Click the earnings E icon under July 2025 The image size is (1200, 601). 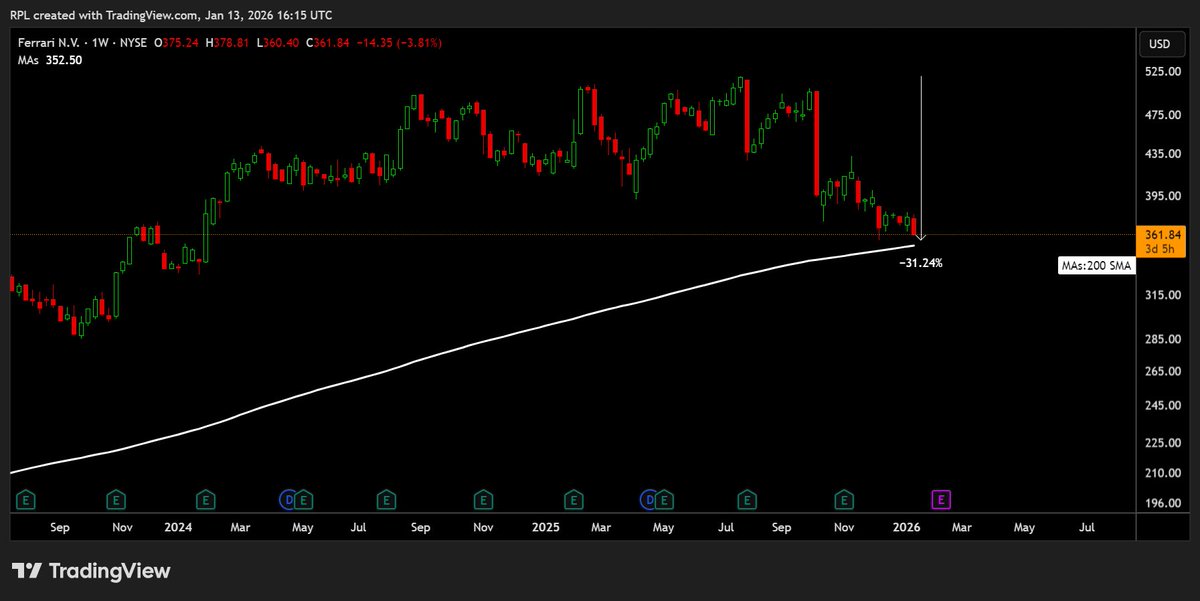(745, 498)
